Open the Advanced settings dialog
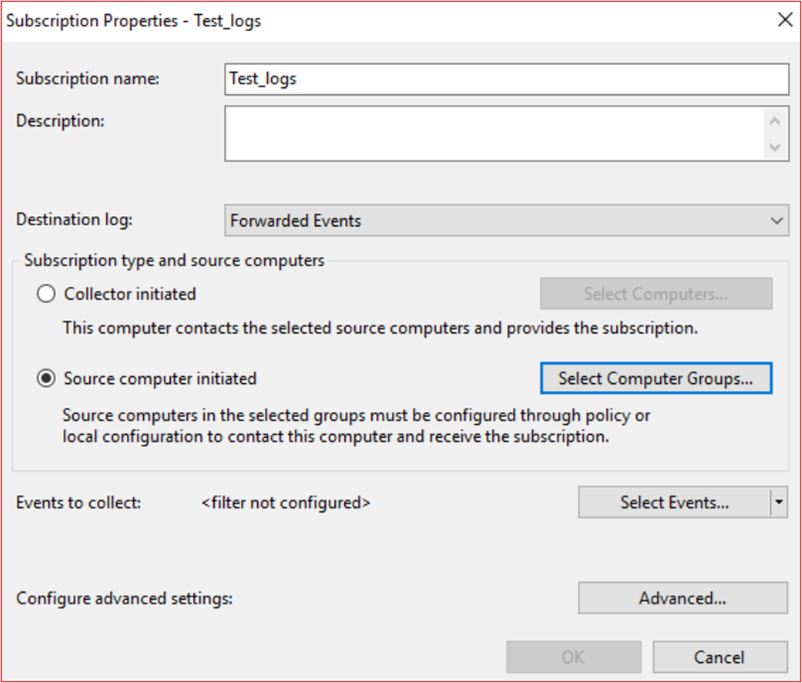Screen dimensions: 802x683 click(683, 598)
